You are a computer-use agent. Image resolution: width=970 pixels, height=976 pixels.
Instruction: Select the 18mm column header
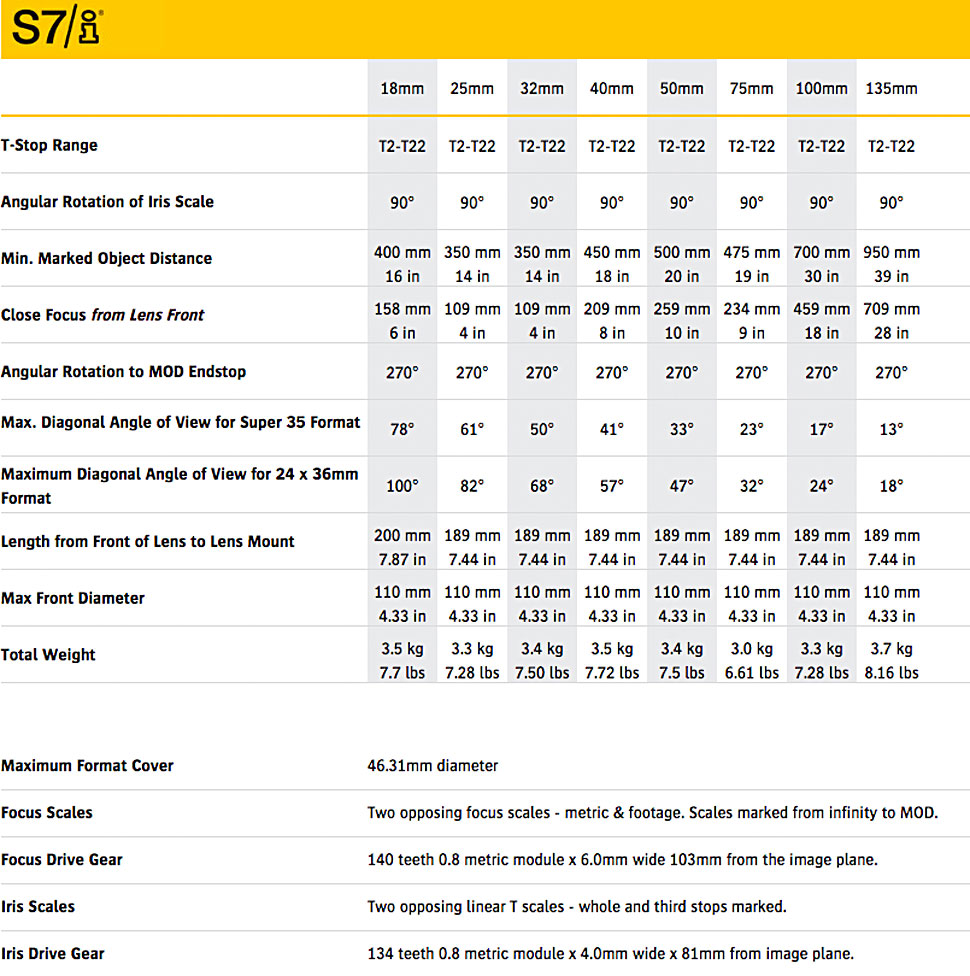point(402,88)
